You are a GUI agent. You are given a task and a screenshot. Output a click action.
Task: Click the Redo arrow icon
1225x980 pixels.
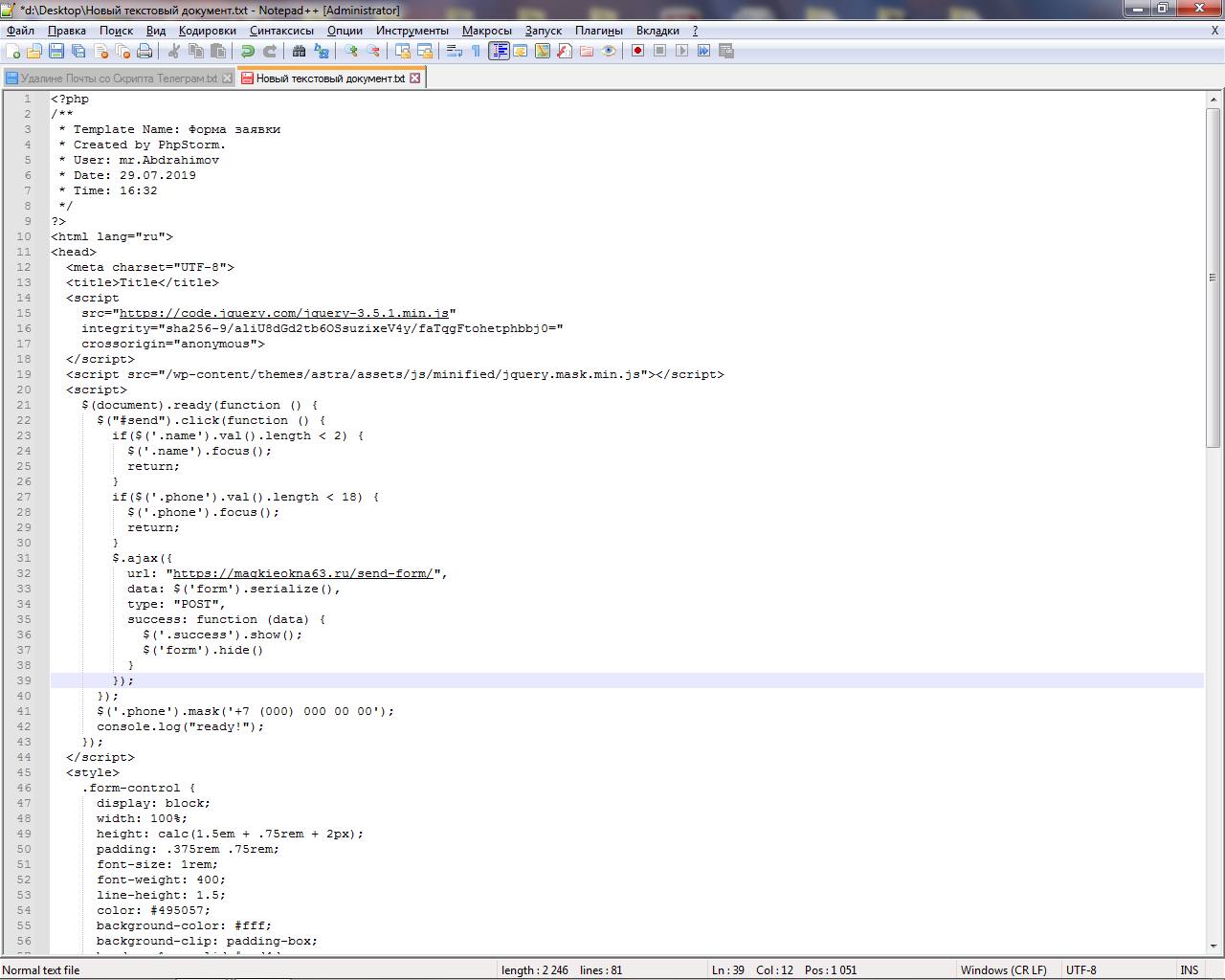point(270,51)
